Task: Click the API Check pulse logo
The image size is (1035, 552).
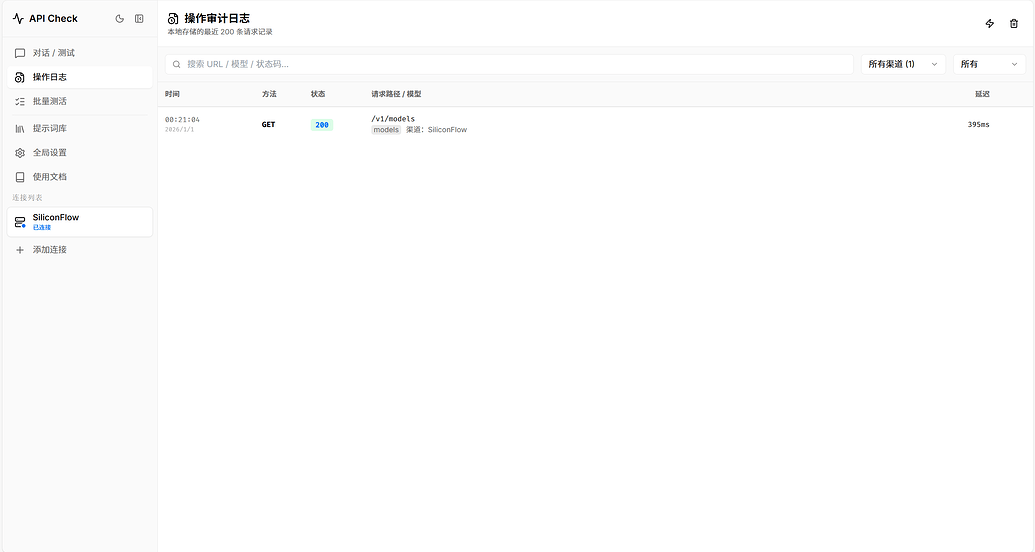Action: point(18,18)
